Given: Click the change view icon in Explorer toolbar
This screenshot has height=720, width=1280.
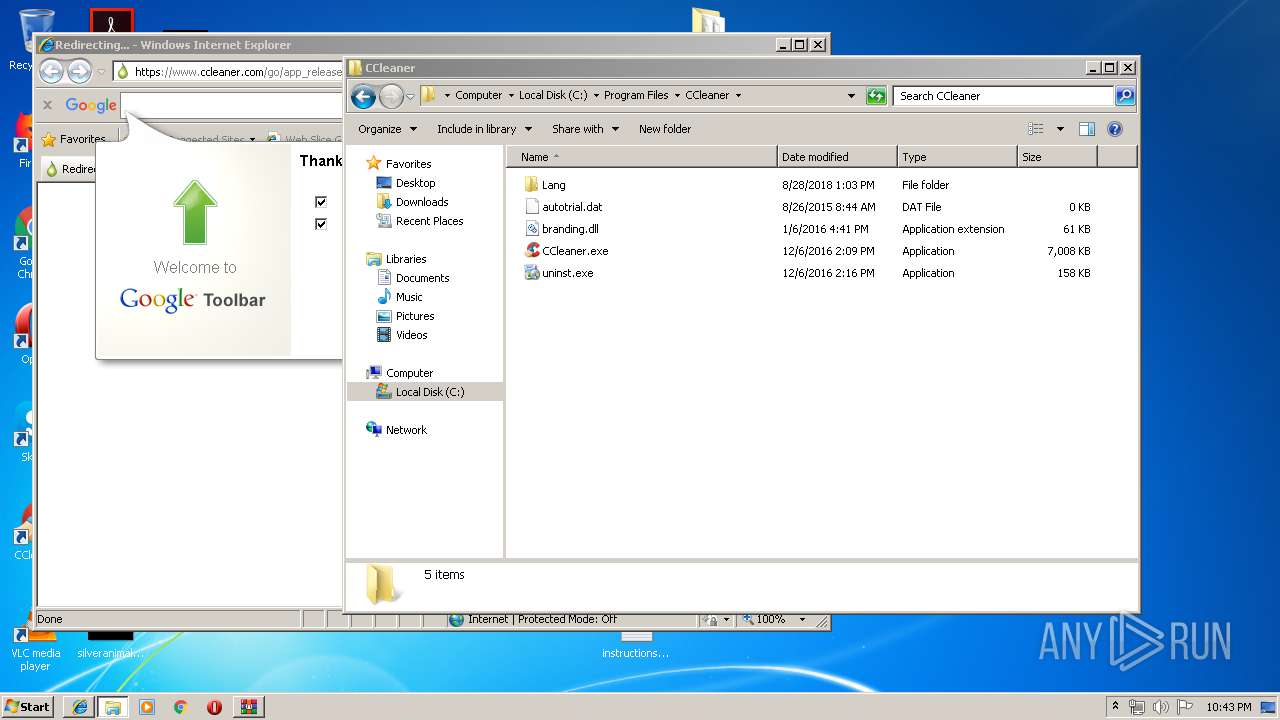Looking at the screenshot, I should coord(1036,129).
